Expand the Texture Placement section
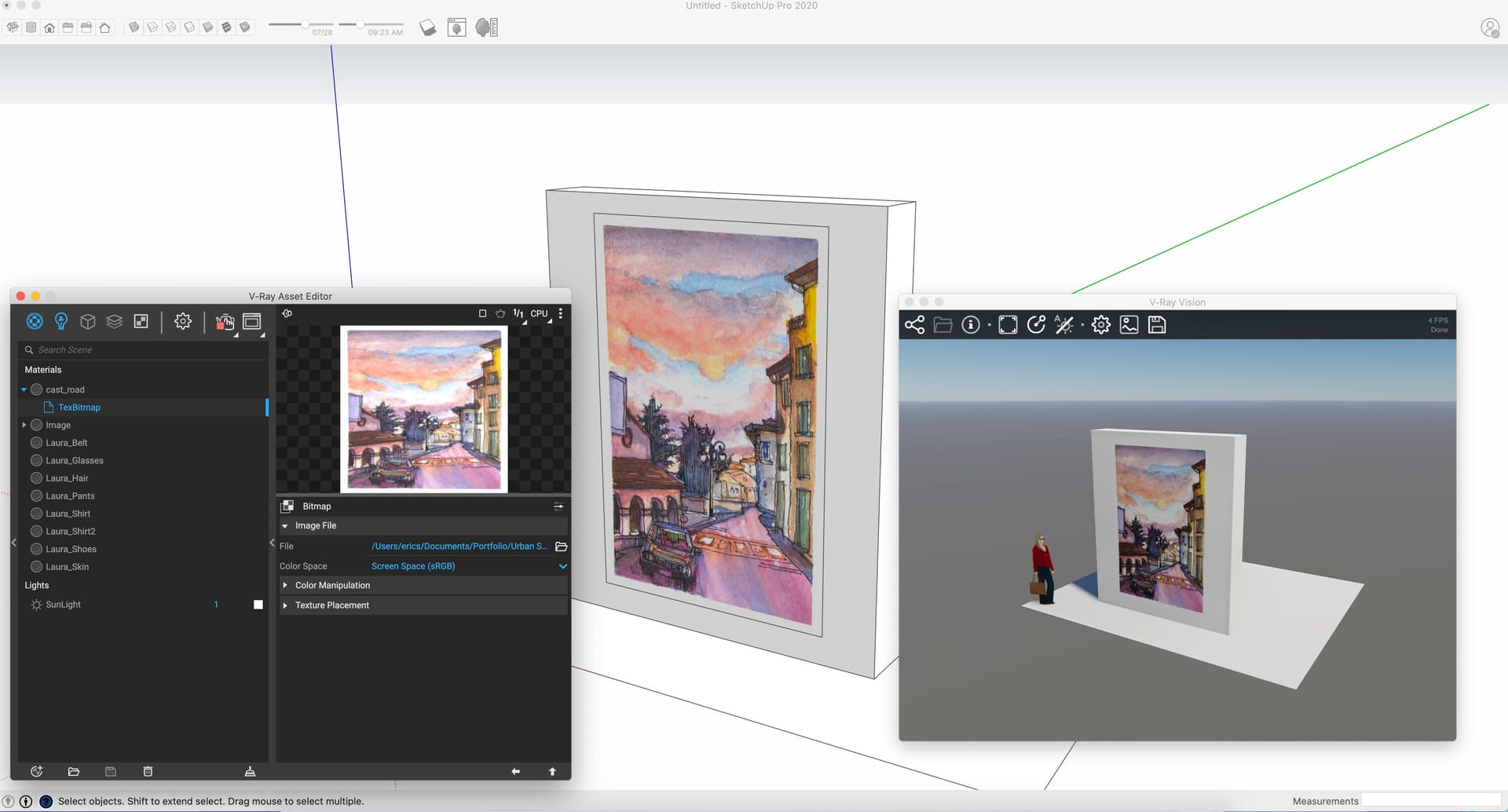This screenshot has width=1508, height=812. (285, 605)
